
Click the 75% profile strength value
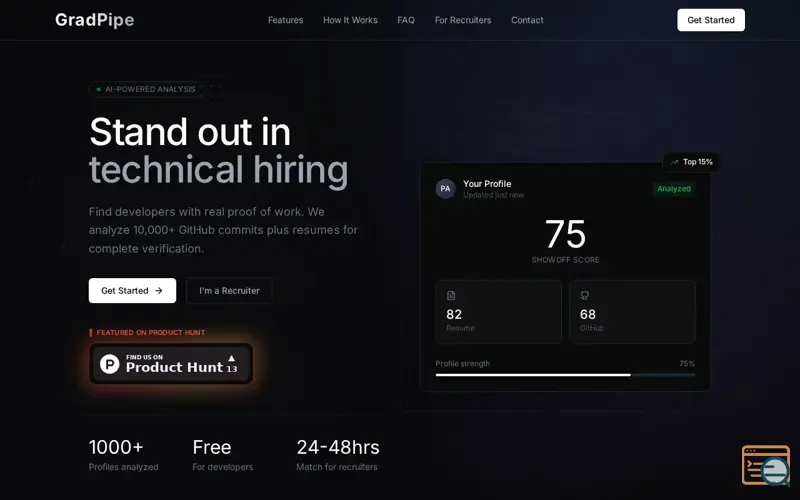point(687,364)
